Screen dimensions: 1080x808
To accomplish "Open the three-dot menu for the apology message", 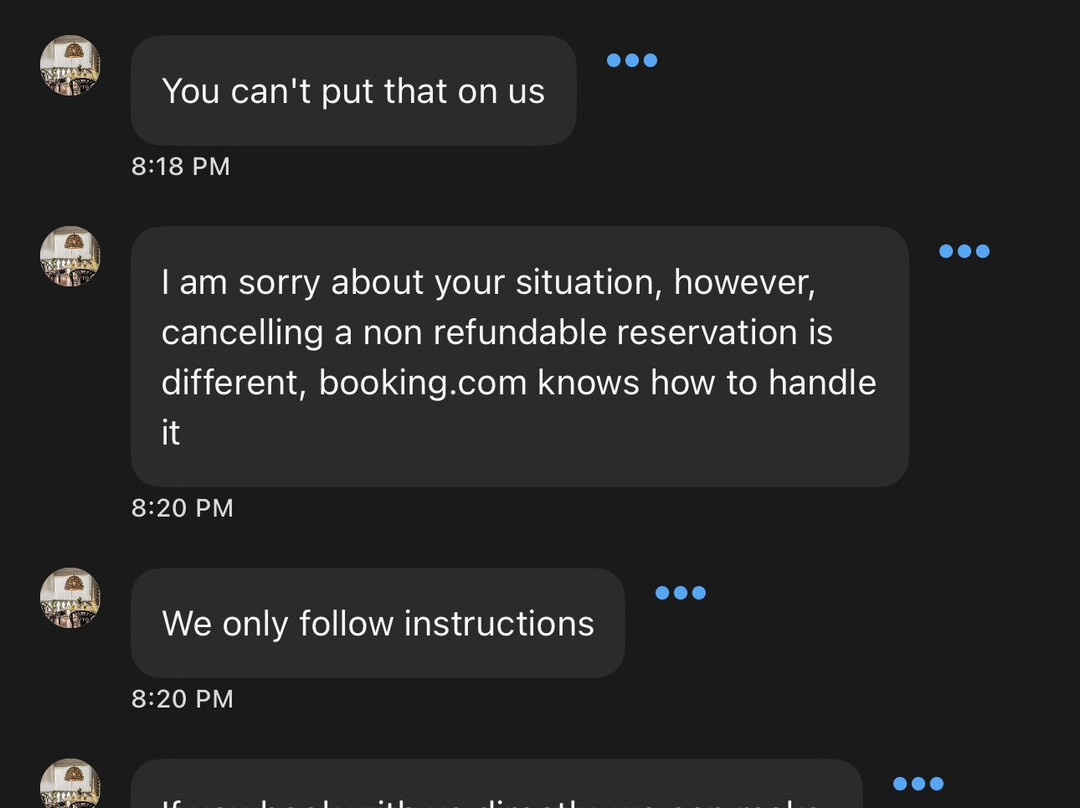I will pyautogui.click(x=964, y=251).
